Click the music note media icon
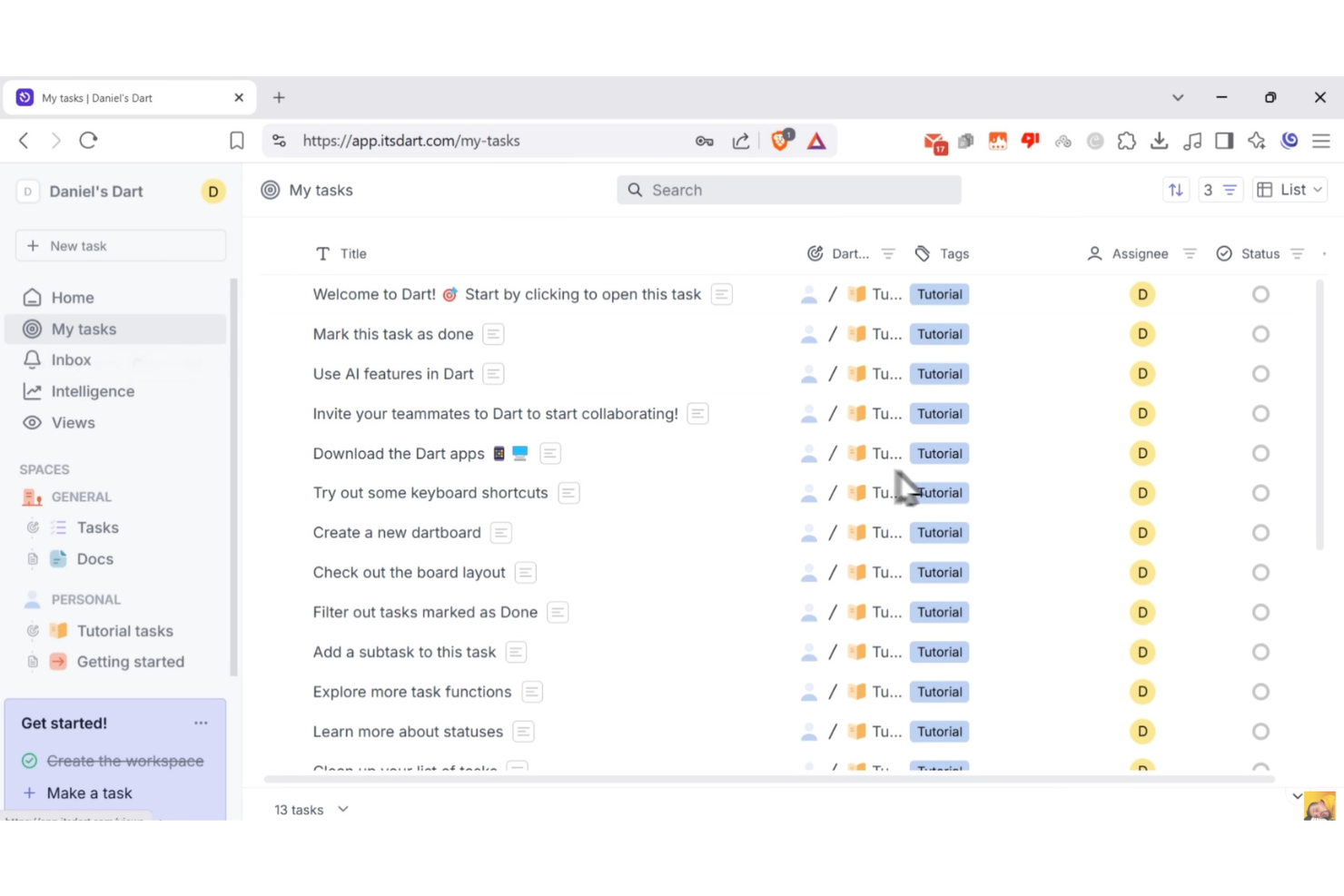Viewport: 1344px width, 896px height. pyautogui.click(x=1192, y=141)
